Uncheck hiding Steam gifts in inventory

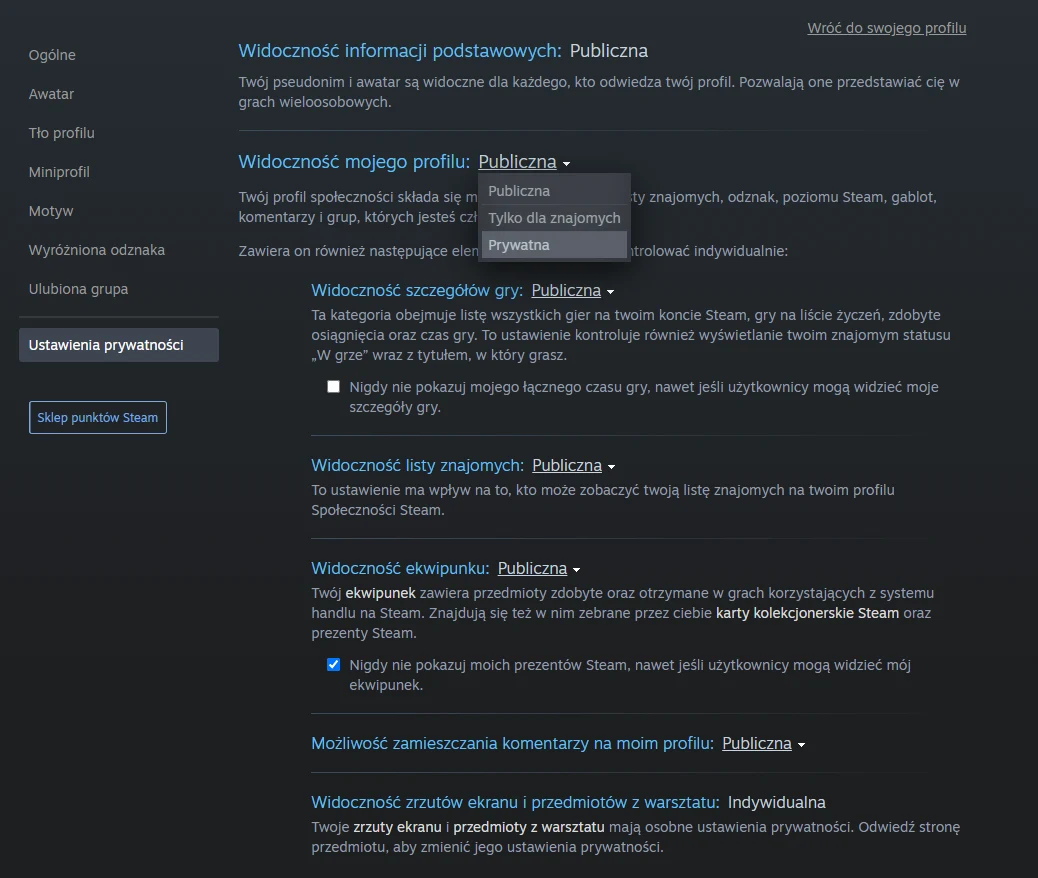(333, 664)
